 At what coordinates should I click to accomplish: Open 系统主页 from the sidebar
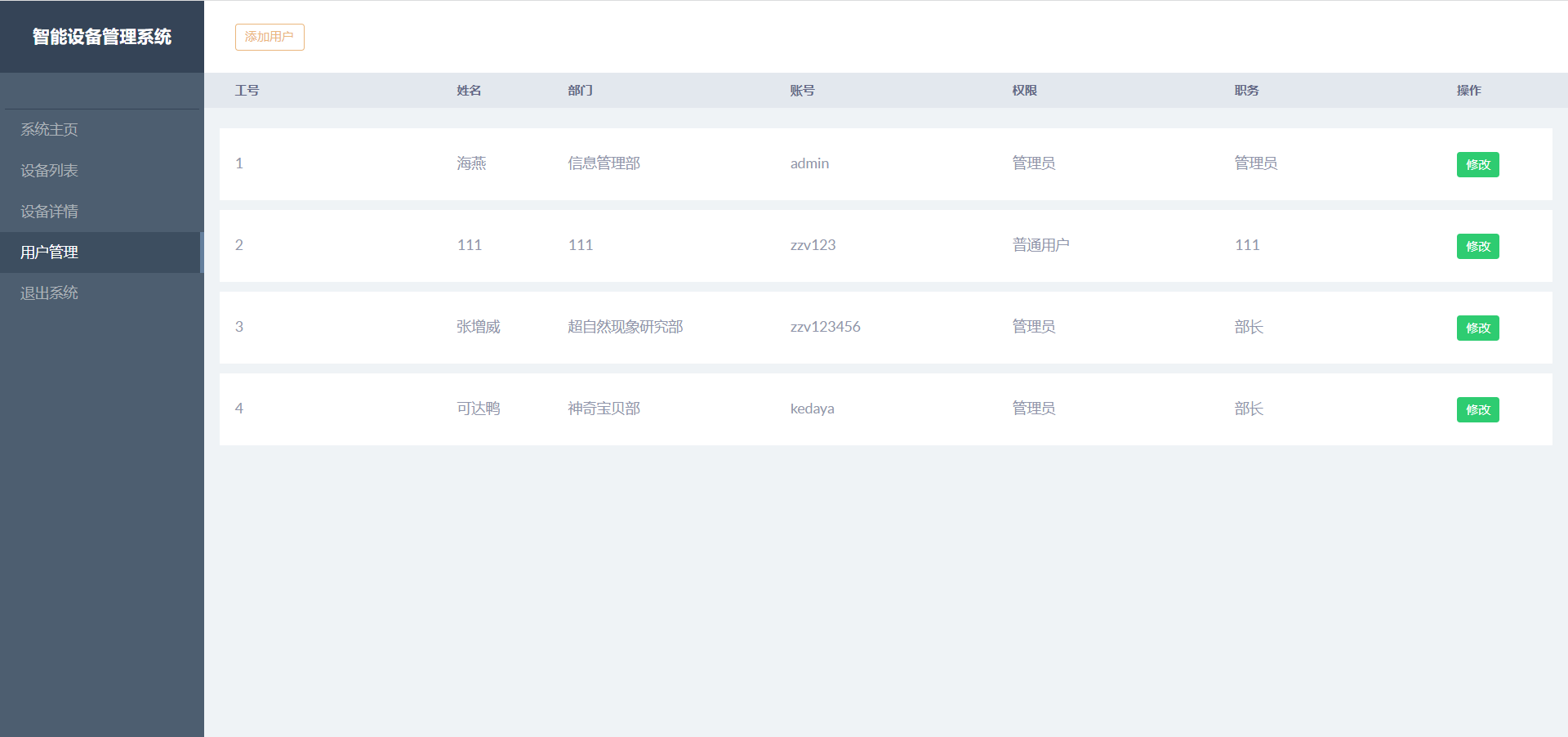coord(49,129)
